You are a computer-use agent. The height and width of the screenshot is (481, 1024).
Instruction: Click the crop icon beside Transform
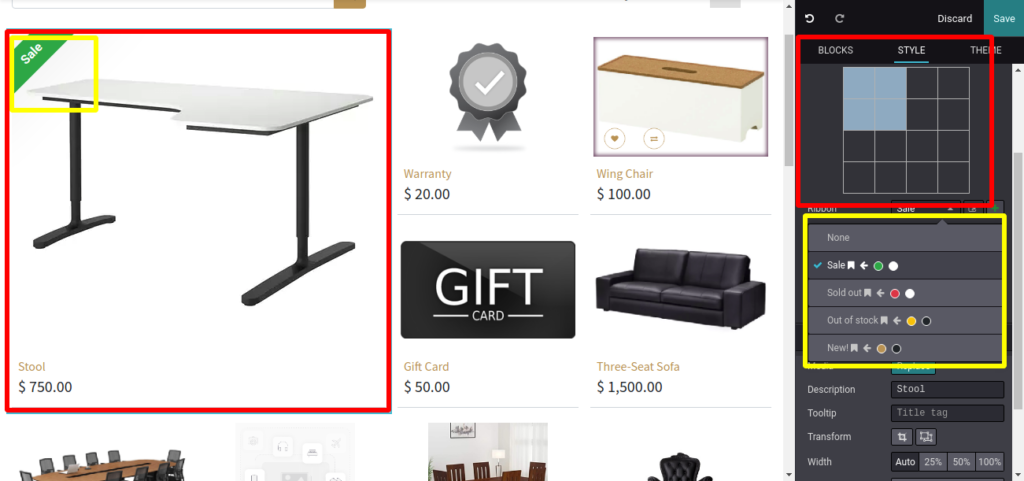pyautogui.click(x=903, y=437)
